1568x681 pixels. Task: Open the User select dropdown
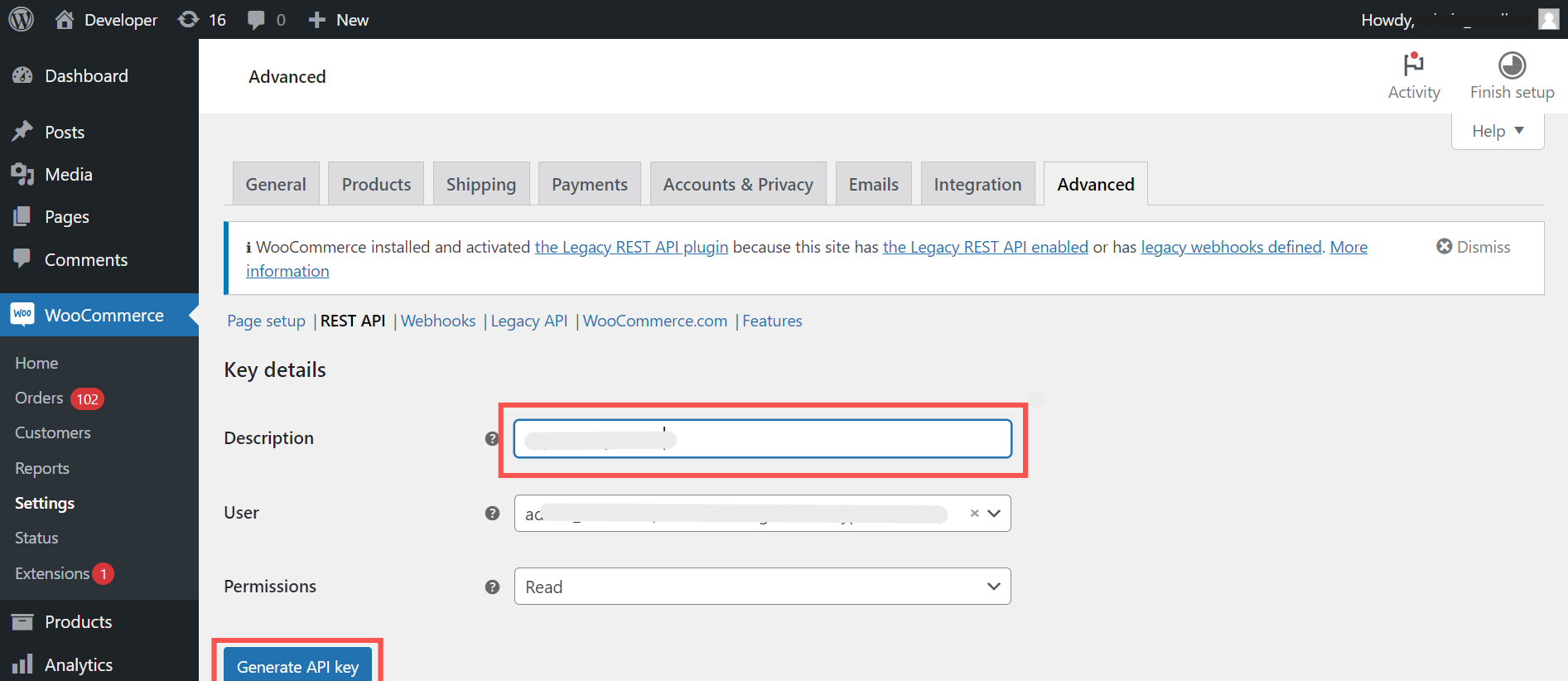tap(763, 513)
